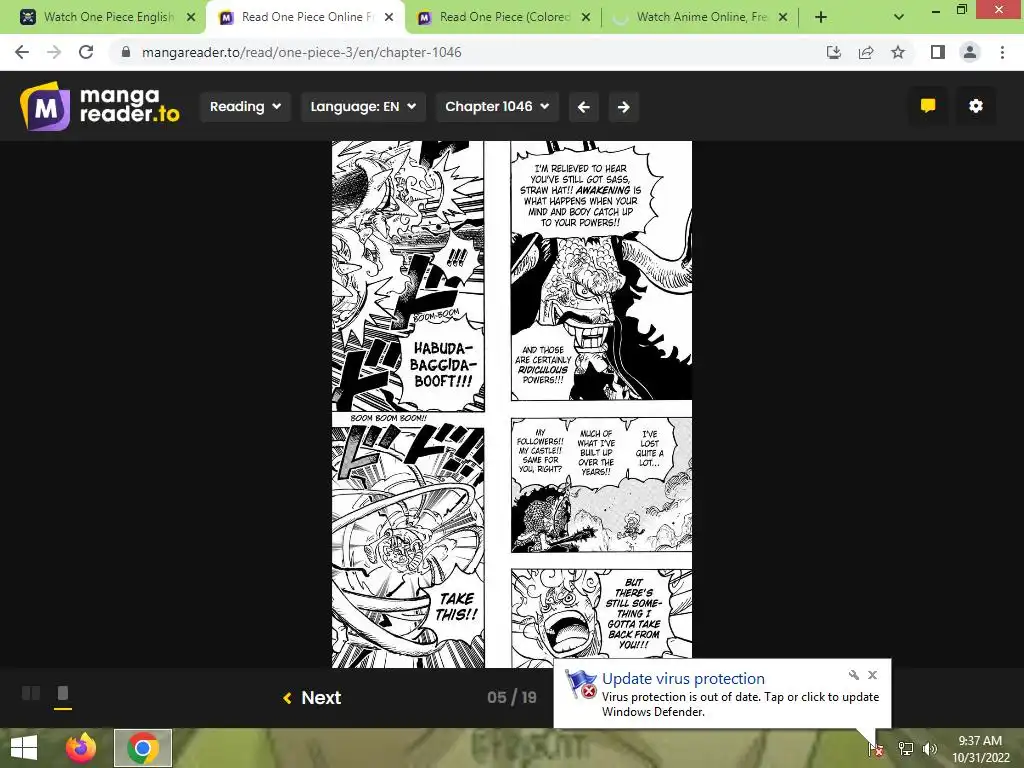The height and width of the screenshot is (768, 1024).
Task: Click the 05 / 19 page counter
Action: [x=512, y=697]
